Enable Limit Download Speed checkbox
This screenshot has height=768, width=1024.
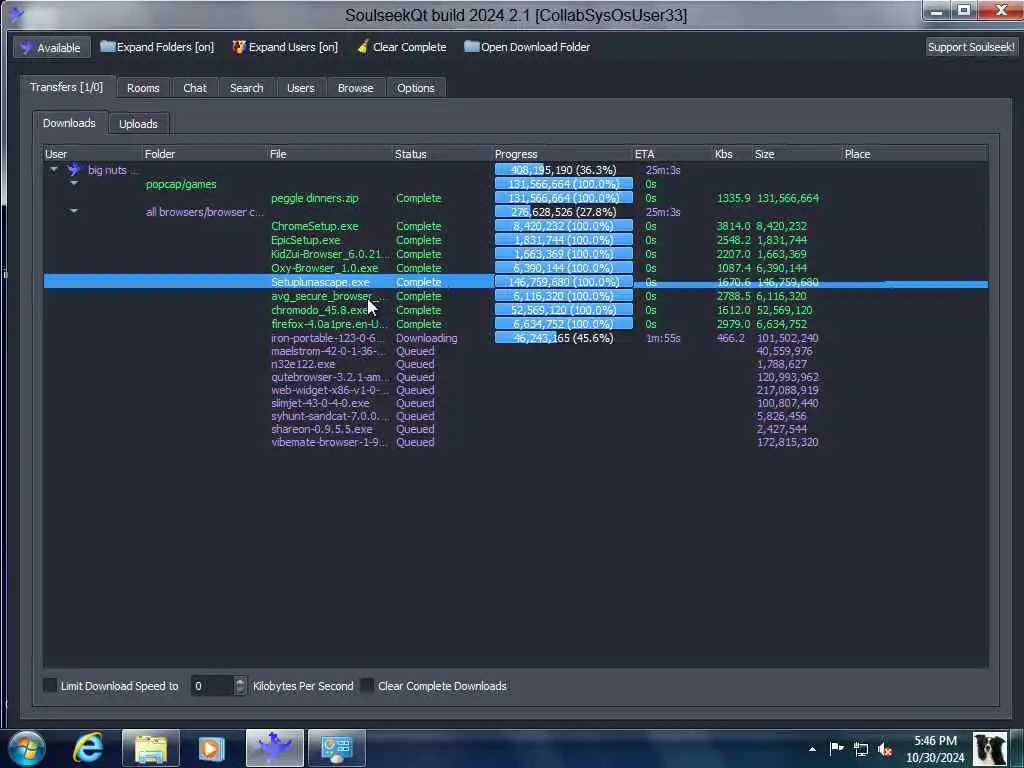pos(50,686)
